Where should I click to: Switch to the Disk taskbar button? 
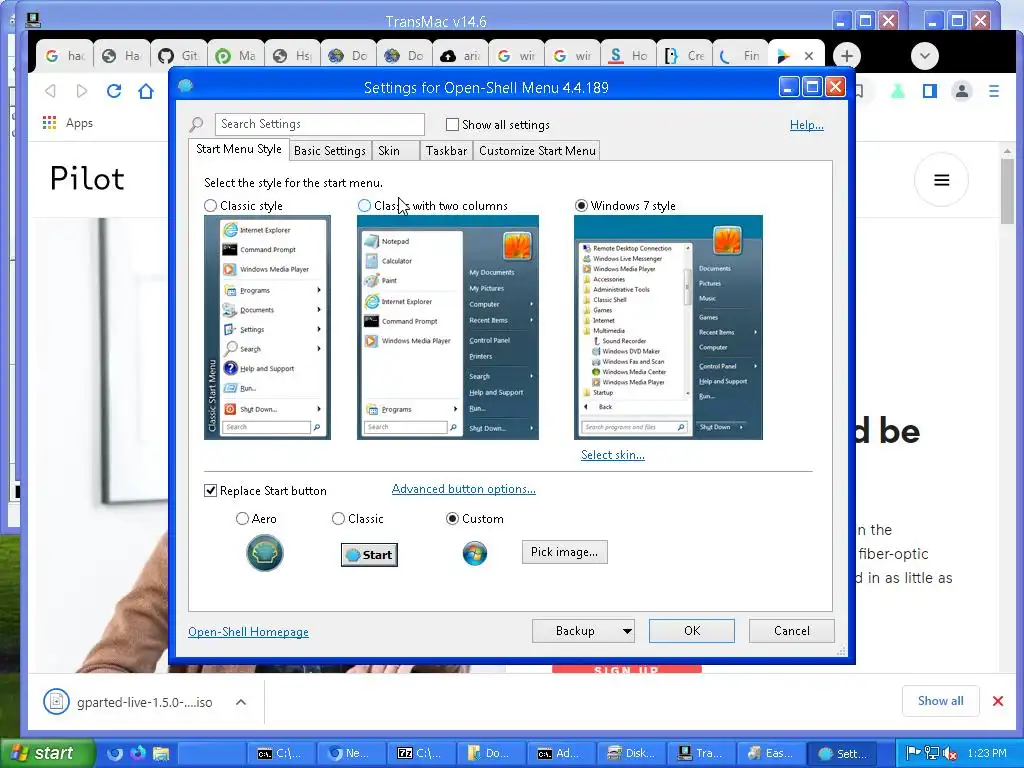click(632, 753)
